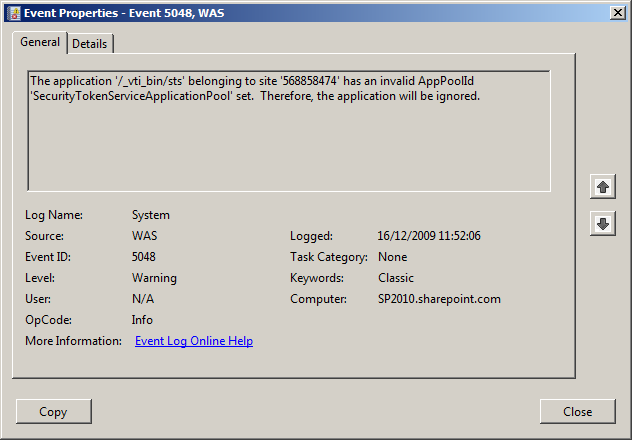Click the Close button at bottom right
This screenshot has height=440, width=632.
pos(577,411)
